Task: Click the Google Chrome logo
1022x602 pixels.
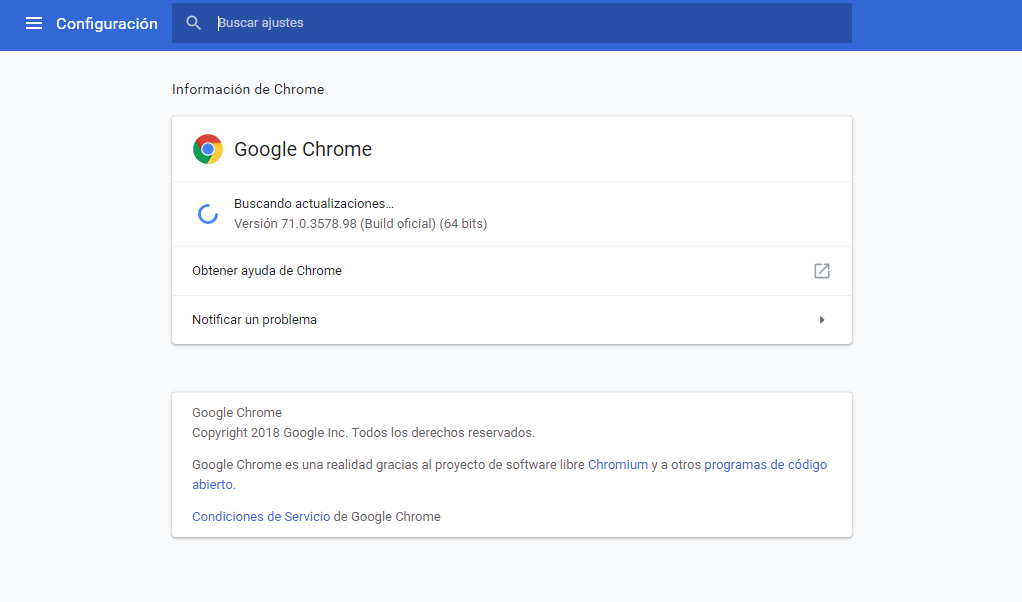Action: tap(208, 149)
